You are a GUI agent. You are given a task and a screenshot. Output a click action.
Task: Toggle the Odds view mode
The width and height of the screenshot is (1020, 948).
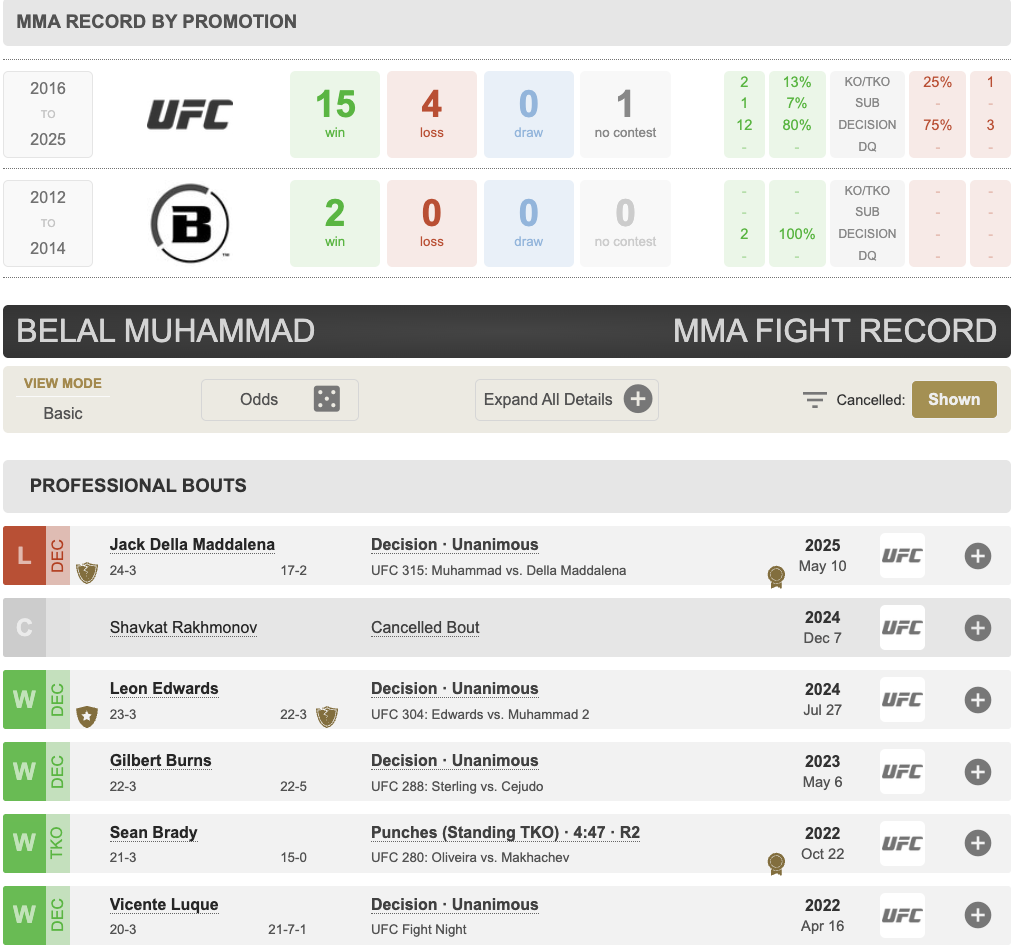(x=280, y=400)
